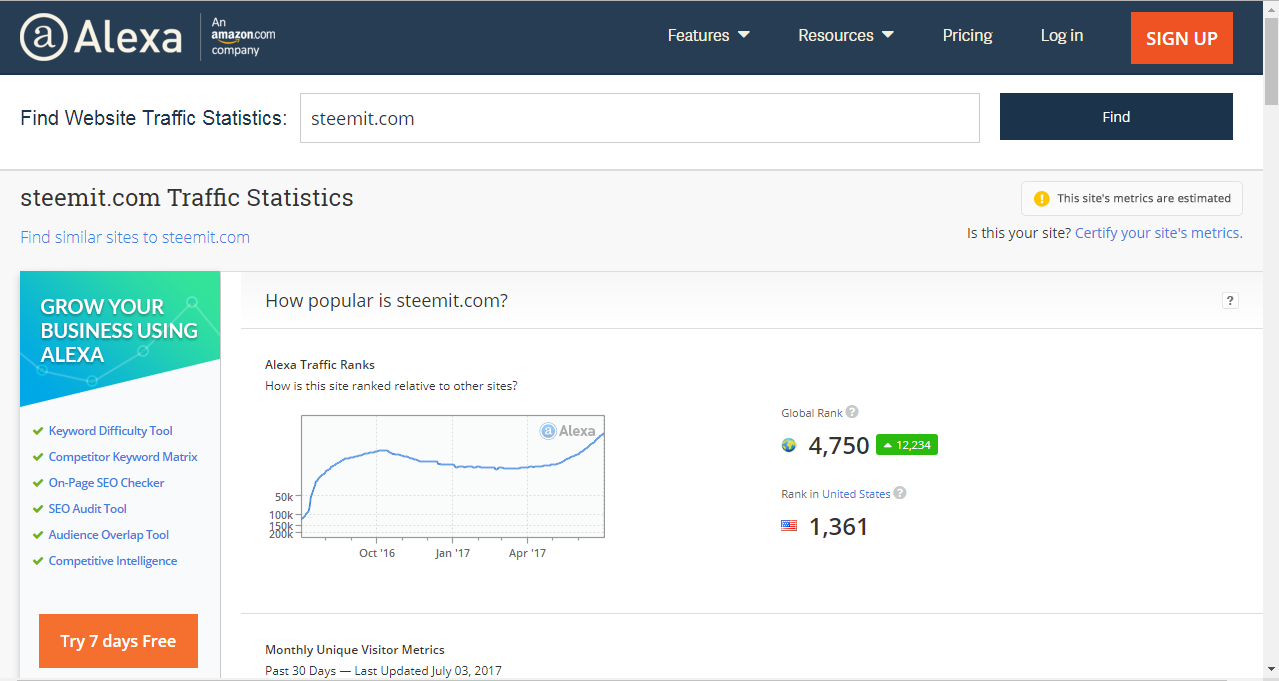
Task: Click the Alexa logo in header
Action: coord(101,37)
